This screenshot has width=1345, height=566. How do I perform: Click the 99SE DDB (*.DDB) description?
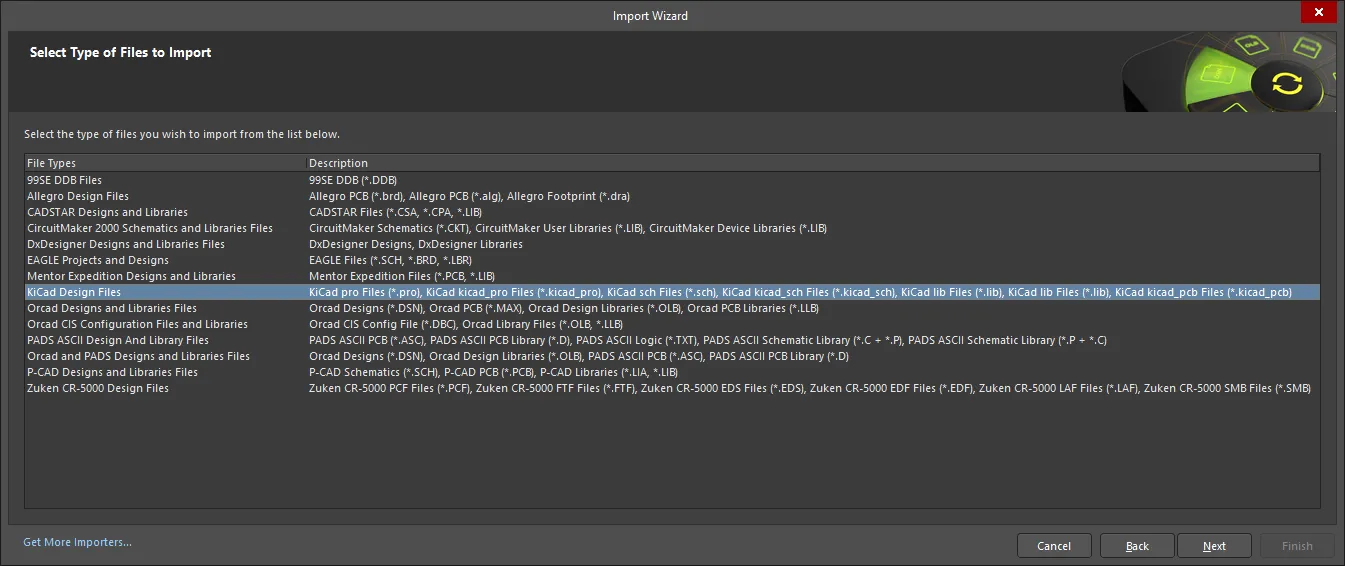tap(353, 180)
